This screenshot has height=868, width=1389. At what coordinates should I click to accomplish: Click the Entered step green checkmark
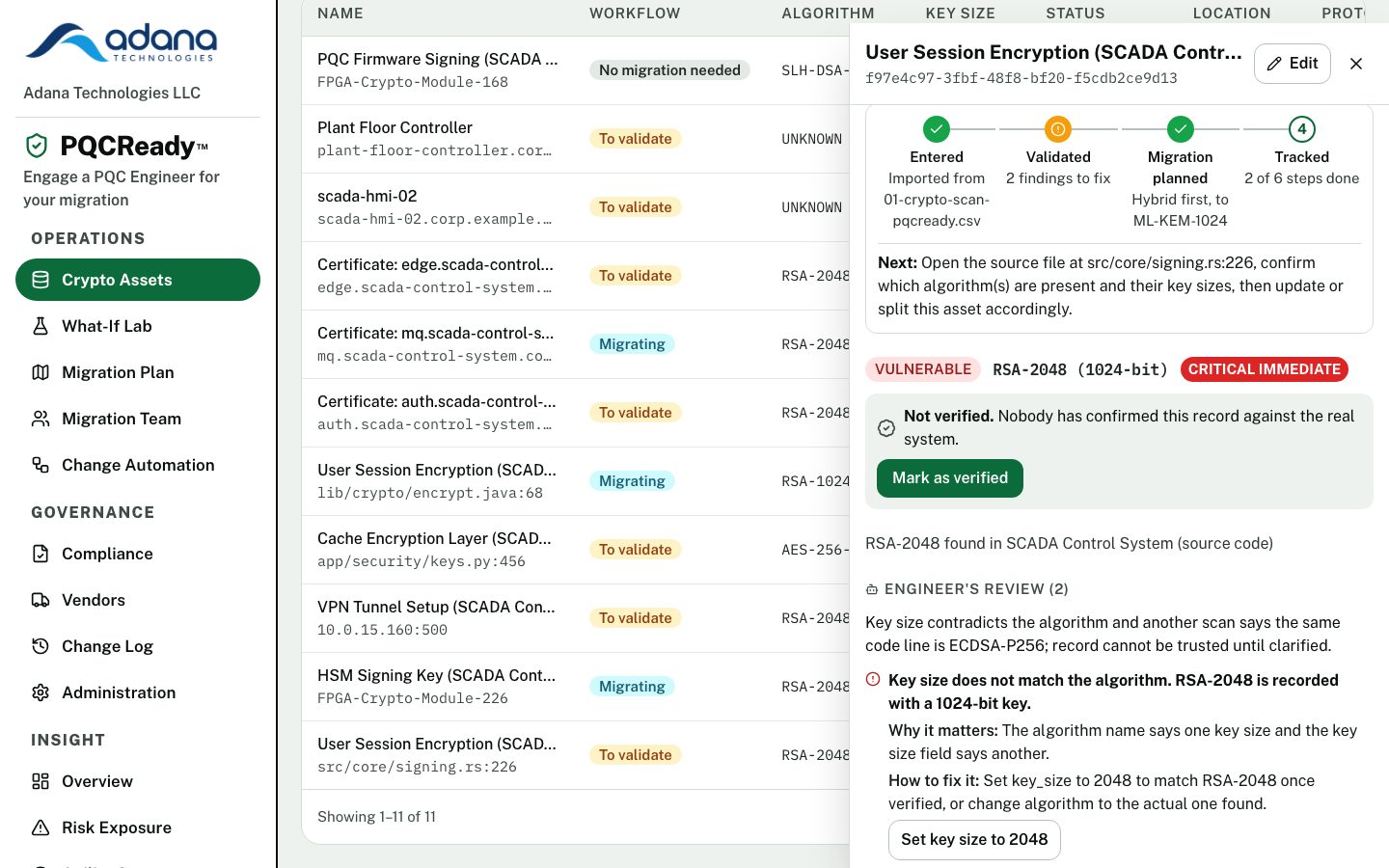pyautogui.click(x=937, y=128)
